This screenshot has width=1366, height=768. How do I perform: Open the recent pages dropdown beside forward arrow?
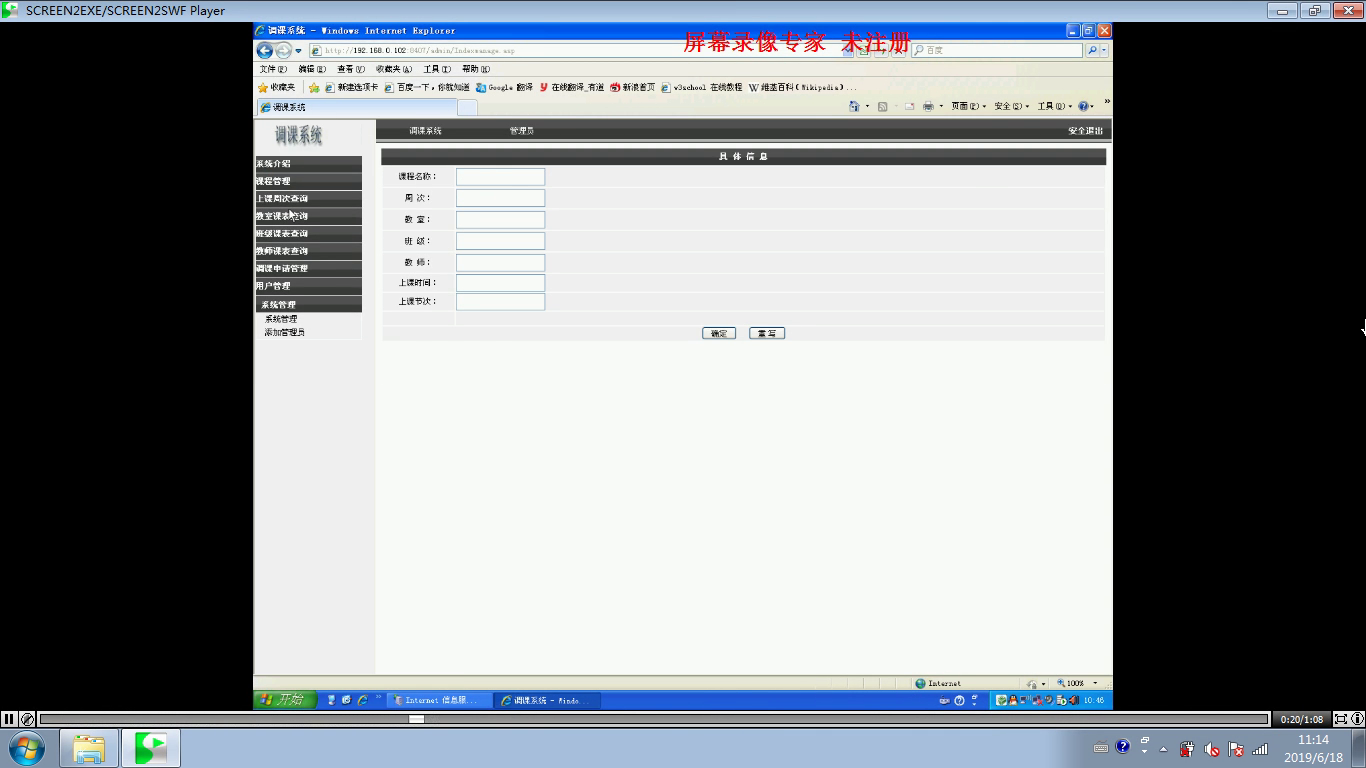(x=298, y=50)
